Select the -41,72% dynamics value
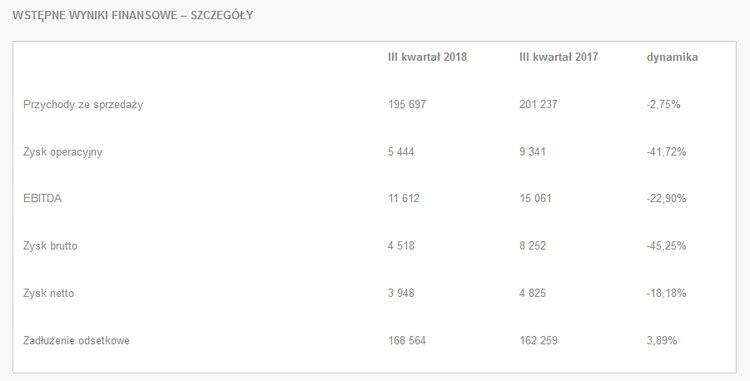750x381 pixels. coord(666,152)
